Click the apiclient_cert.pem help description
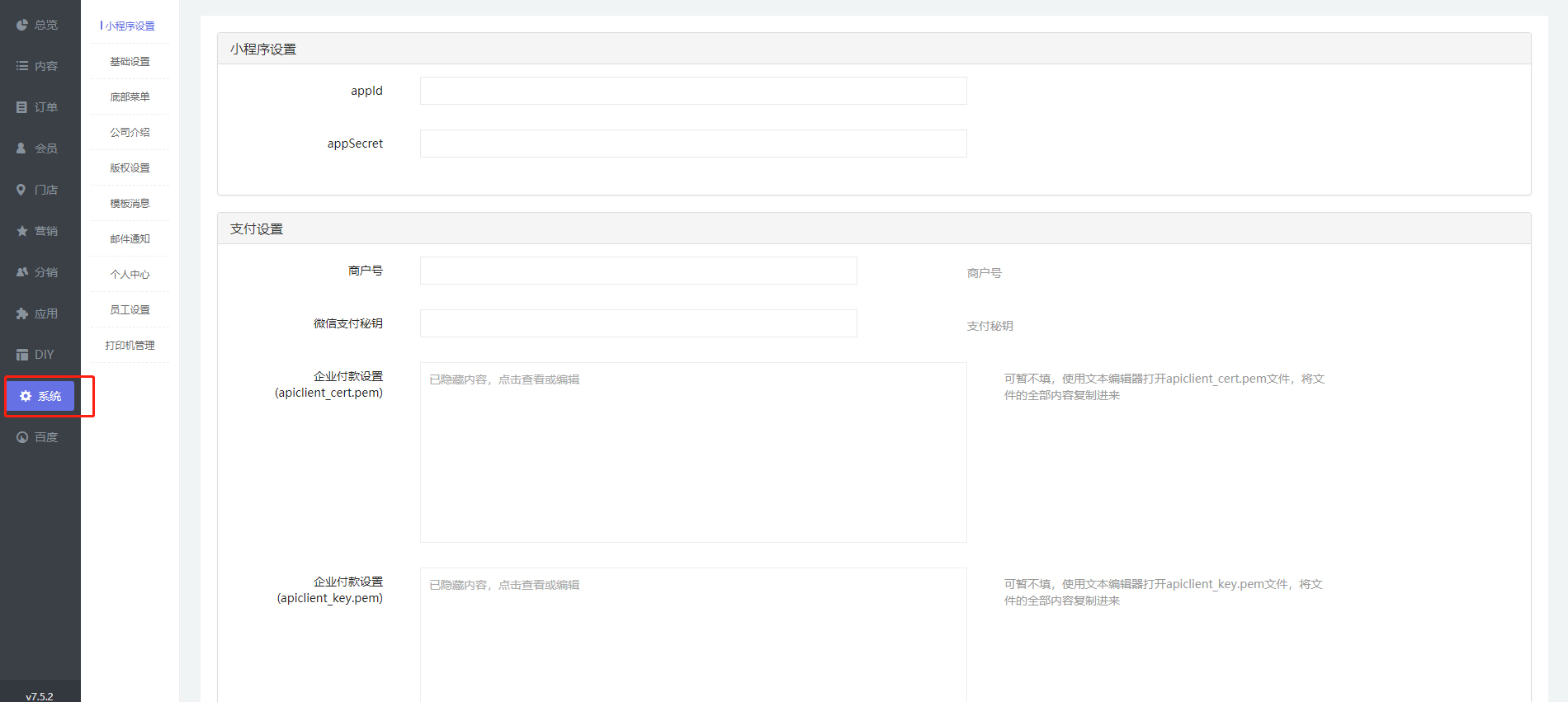 [x=1164, y=387]
